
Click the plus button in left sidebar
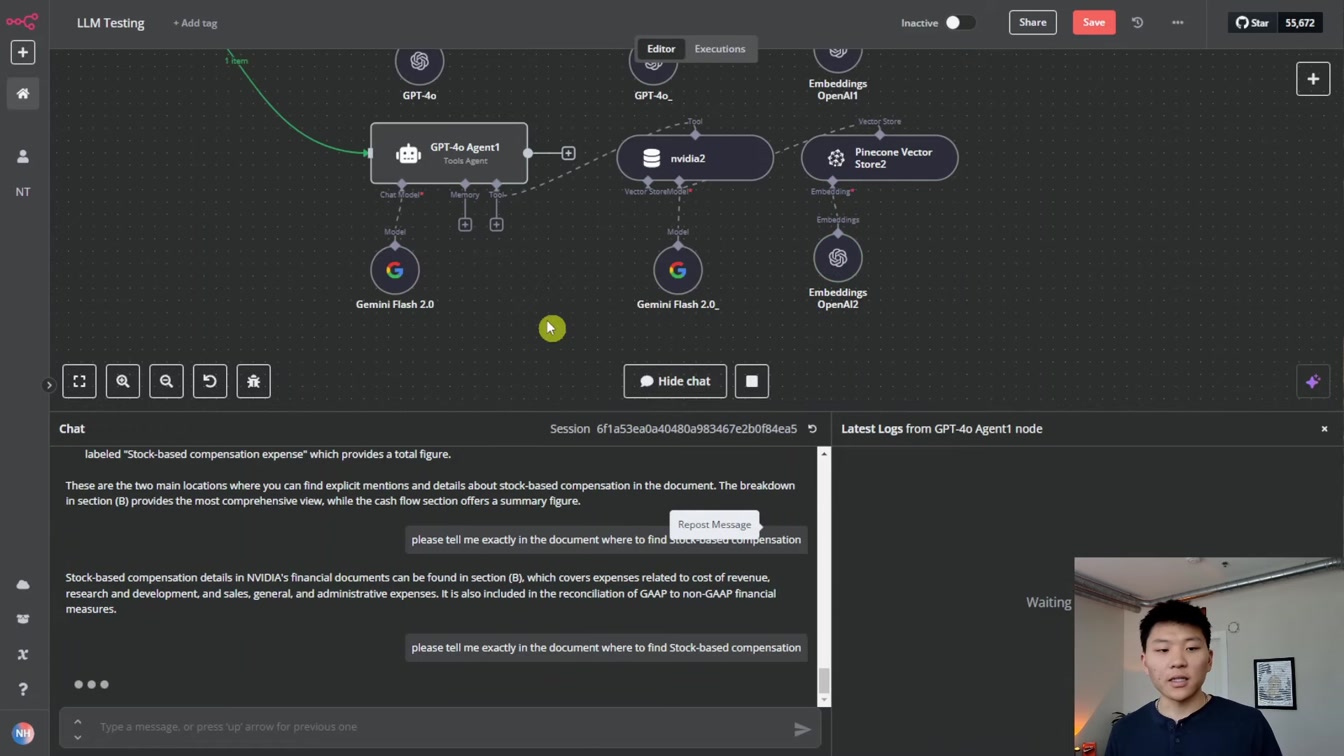[23, 52]
